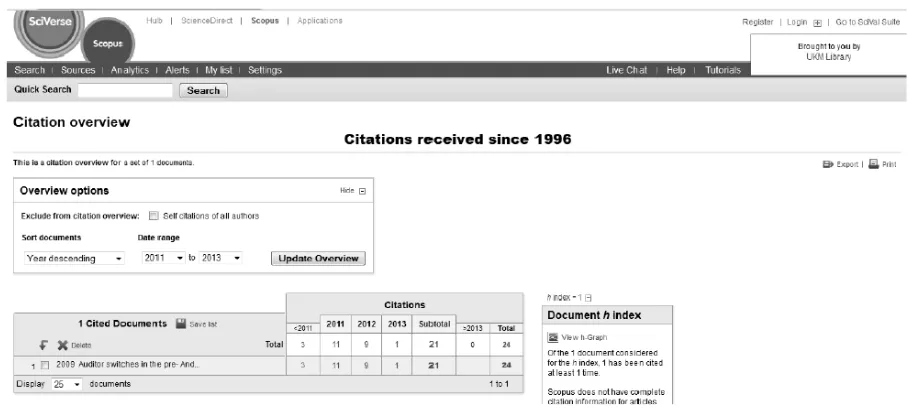Open the Search menu item
Viewport: 910px width, 408px height.
pos(30,70)
